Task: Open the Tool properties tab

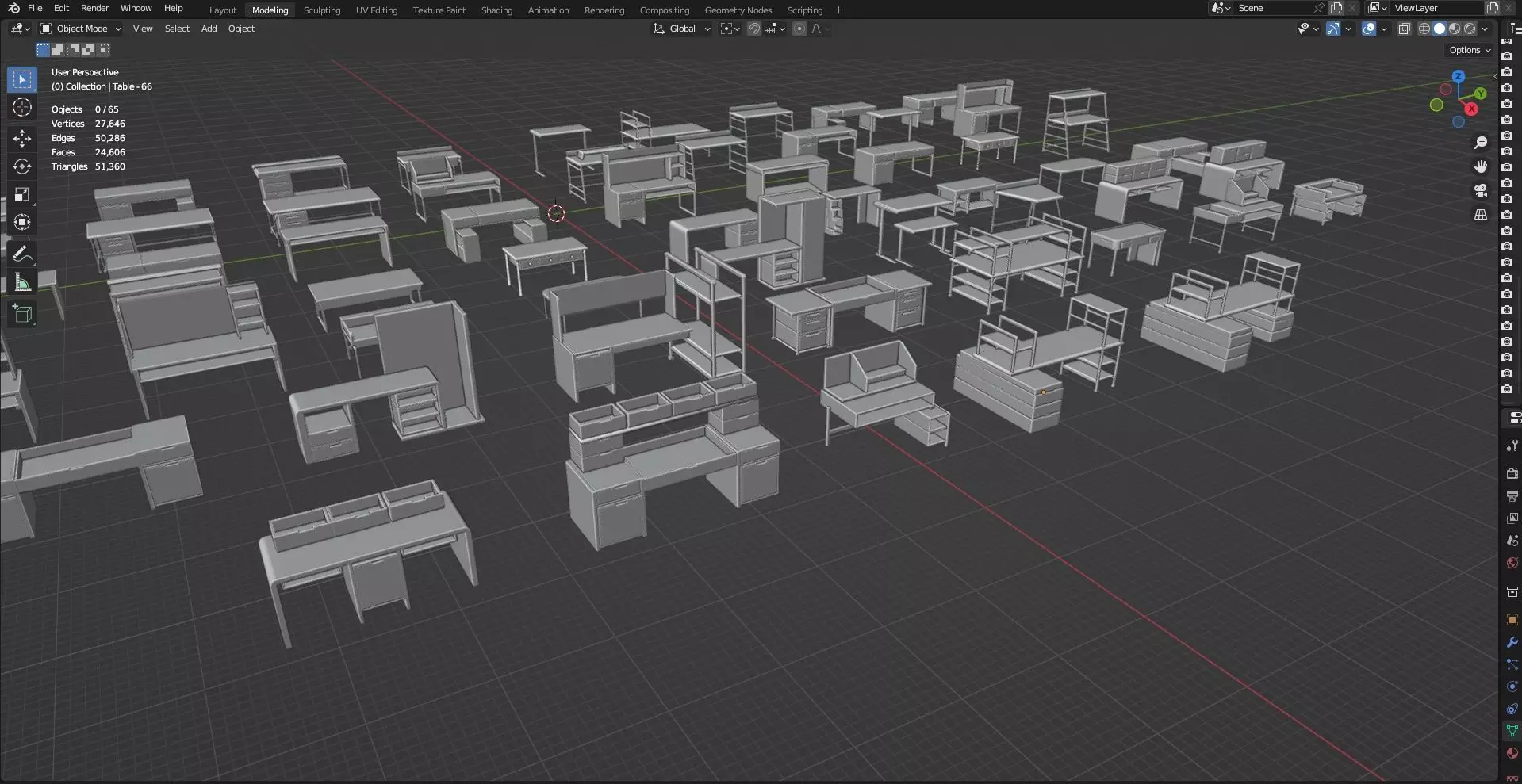Action: [1512, 446]
